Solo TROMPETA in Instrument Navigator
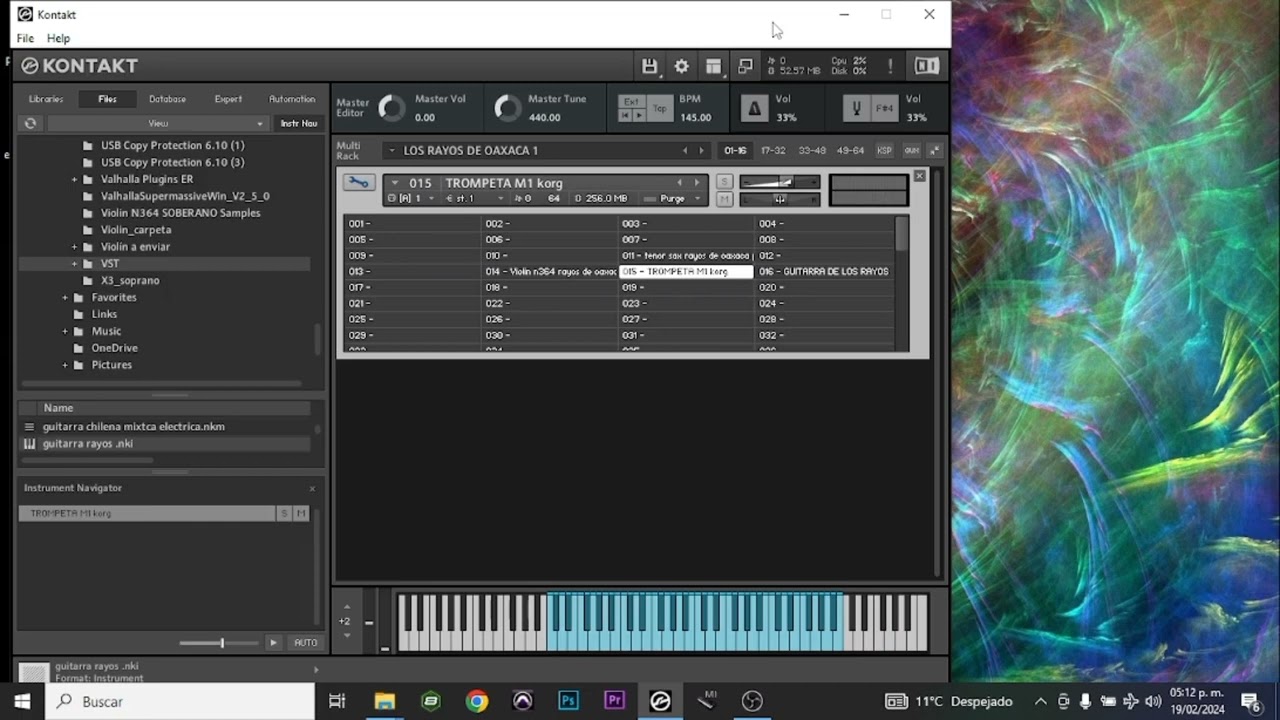 tap(284, 513)
